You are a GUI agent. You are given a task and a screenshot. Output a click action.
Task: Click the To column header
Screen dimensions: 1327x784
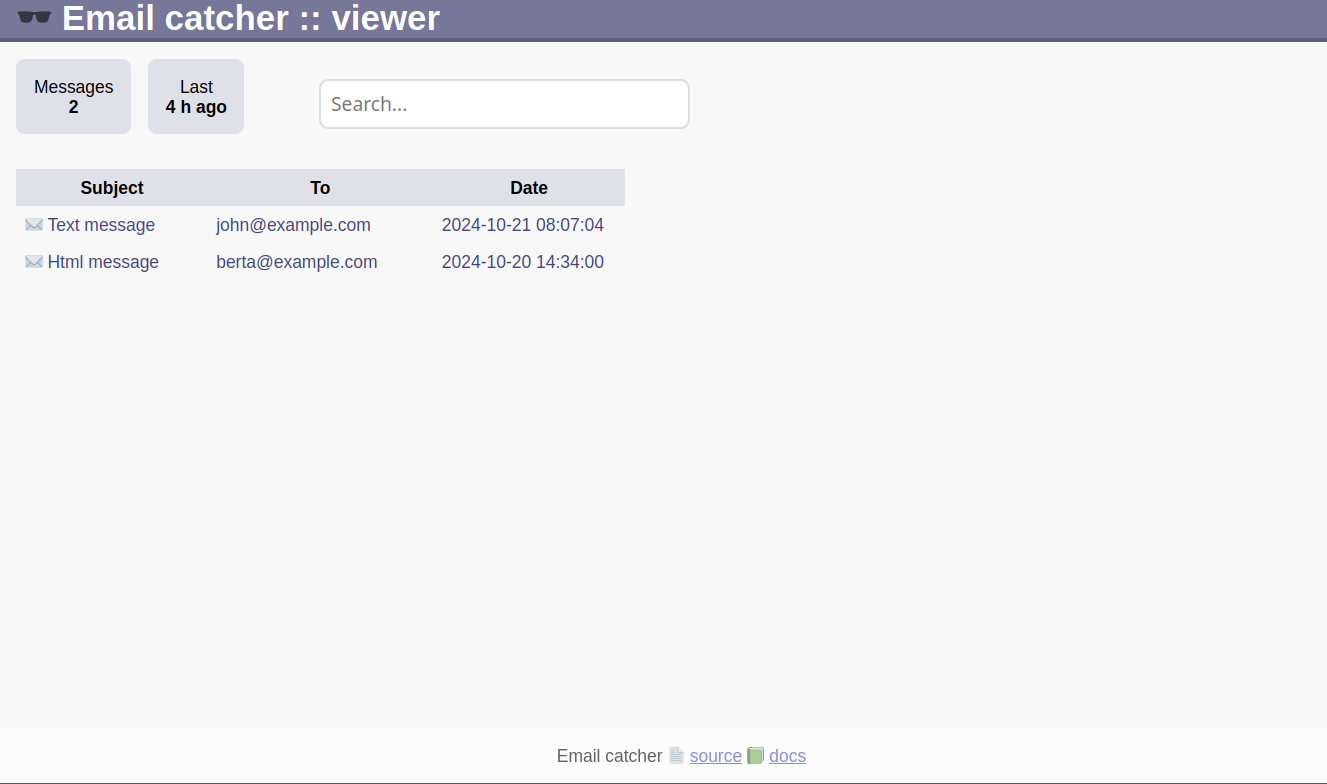point(320,188)
